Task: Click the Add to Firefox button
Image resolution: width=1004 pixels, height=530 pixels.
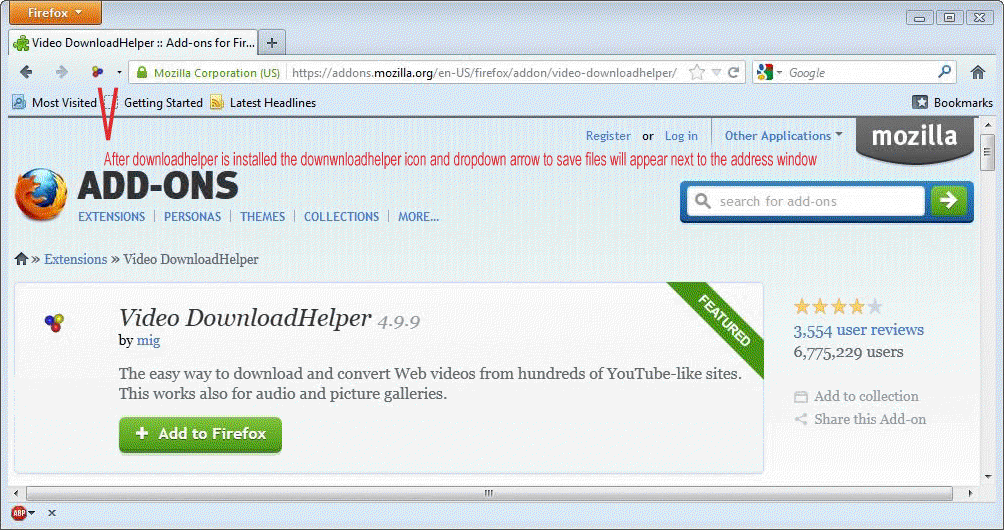Action: pos(200,434)
